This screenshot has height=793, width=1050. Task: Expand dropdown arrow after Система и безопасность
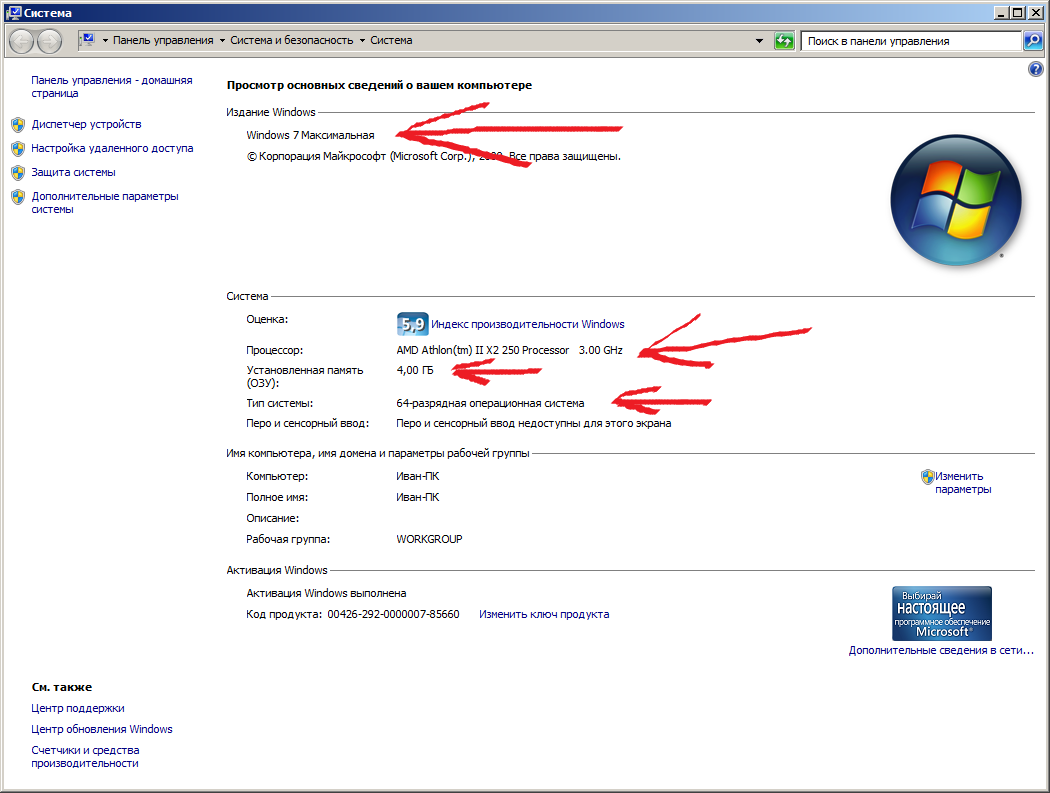click(362, 41)
